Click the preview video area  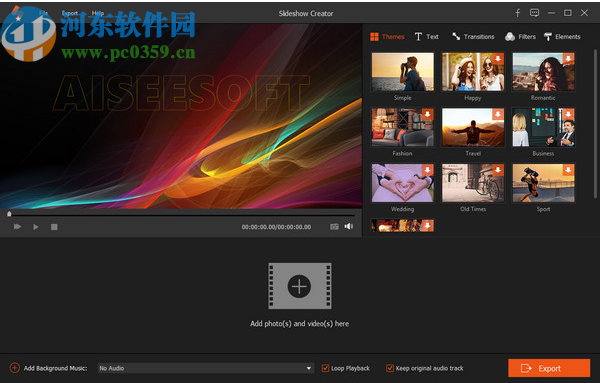pos(181,116)
